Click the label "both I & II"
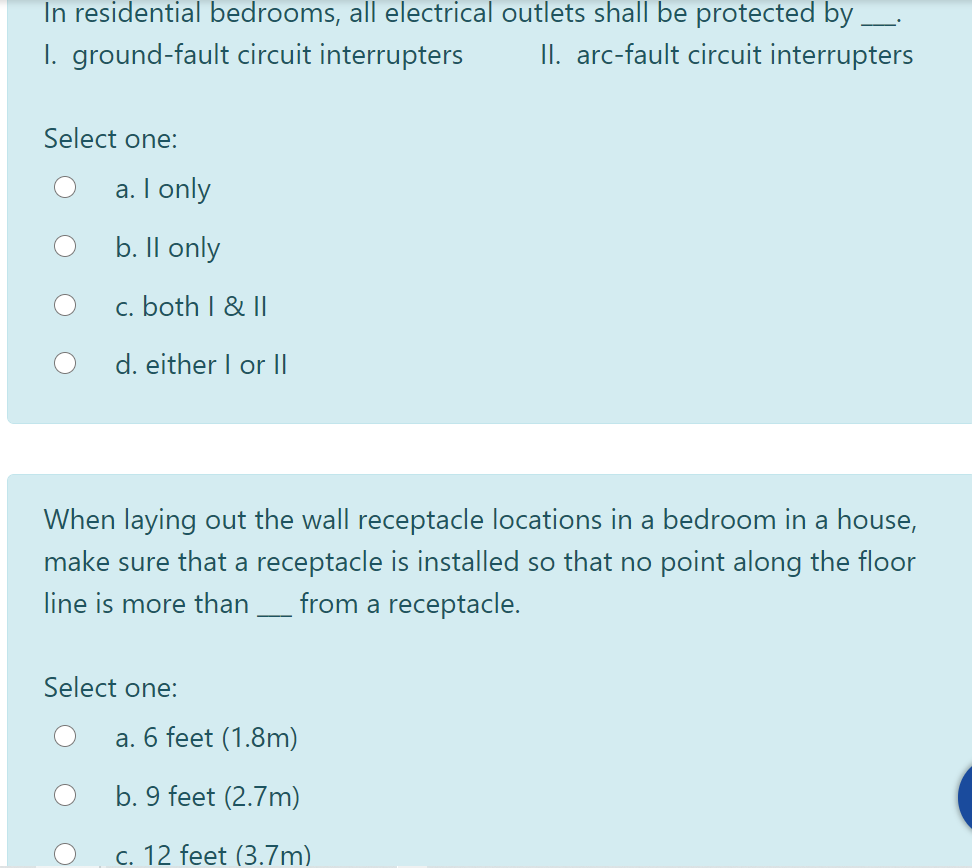 click(x=191, y=306)
